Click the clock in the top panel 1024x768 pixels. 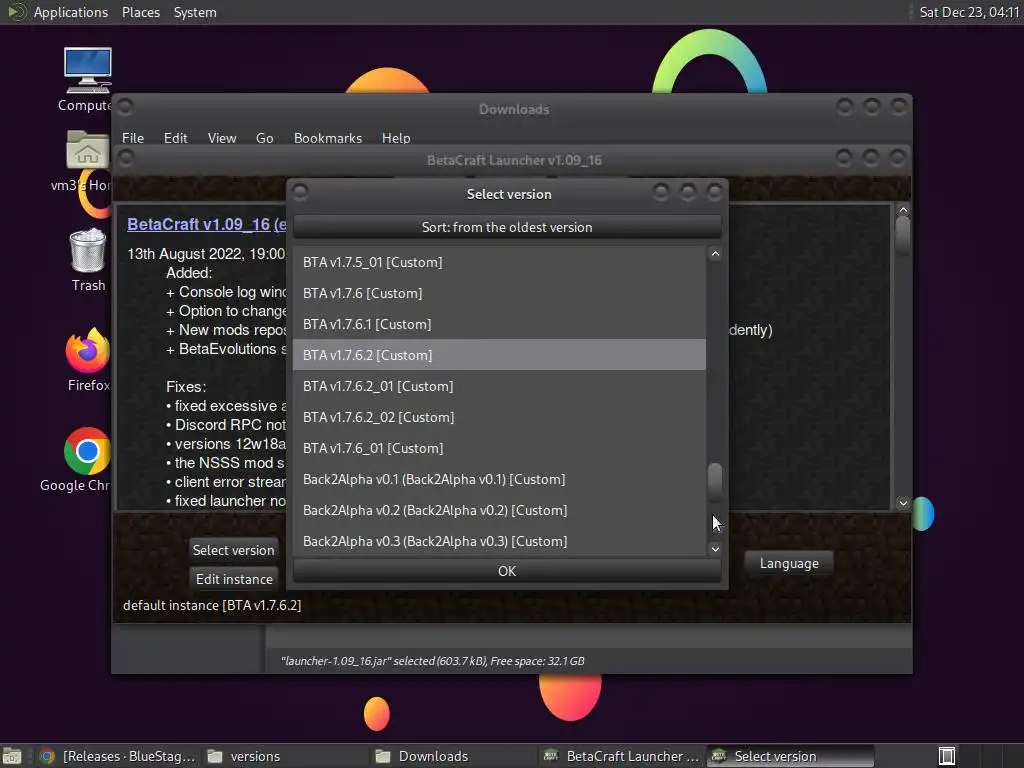(969, 12)
